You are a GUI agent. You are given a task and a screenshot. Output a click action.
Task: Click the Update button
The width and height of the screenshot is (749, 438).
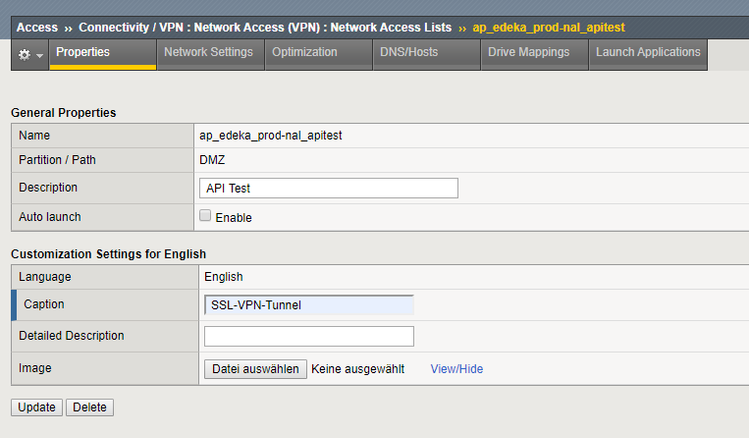click(37, 407)
